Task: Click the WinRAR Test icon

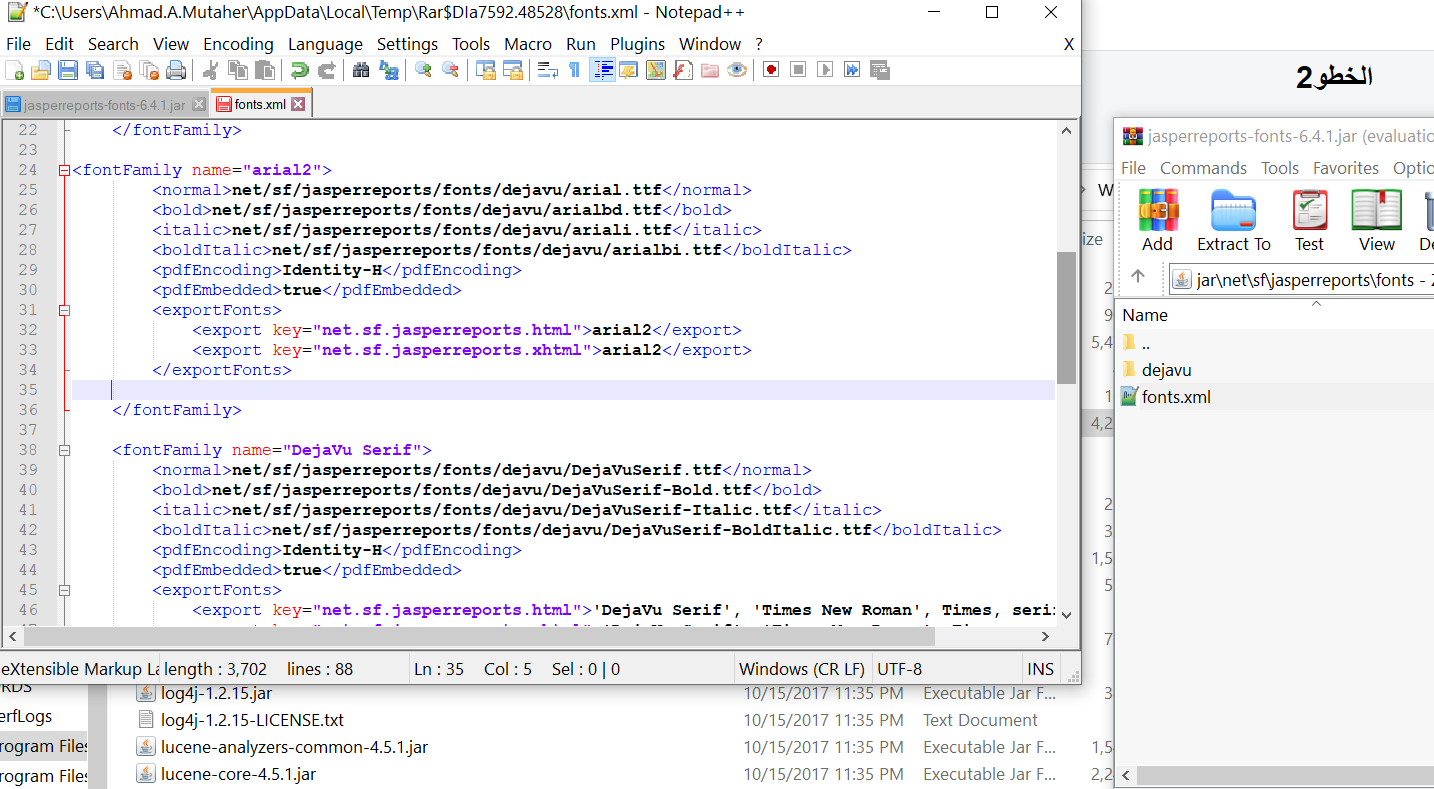Action: click(1309, 221)
